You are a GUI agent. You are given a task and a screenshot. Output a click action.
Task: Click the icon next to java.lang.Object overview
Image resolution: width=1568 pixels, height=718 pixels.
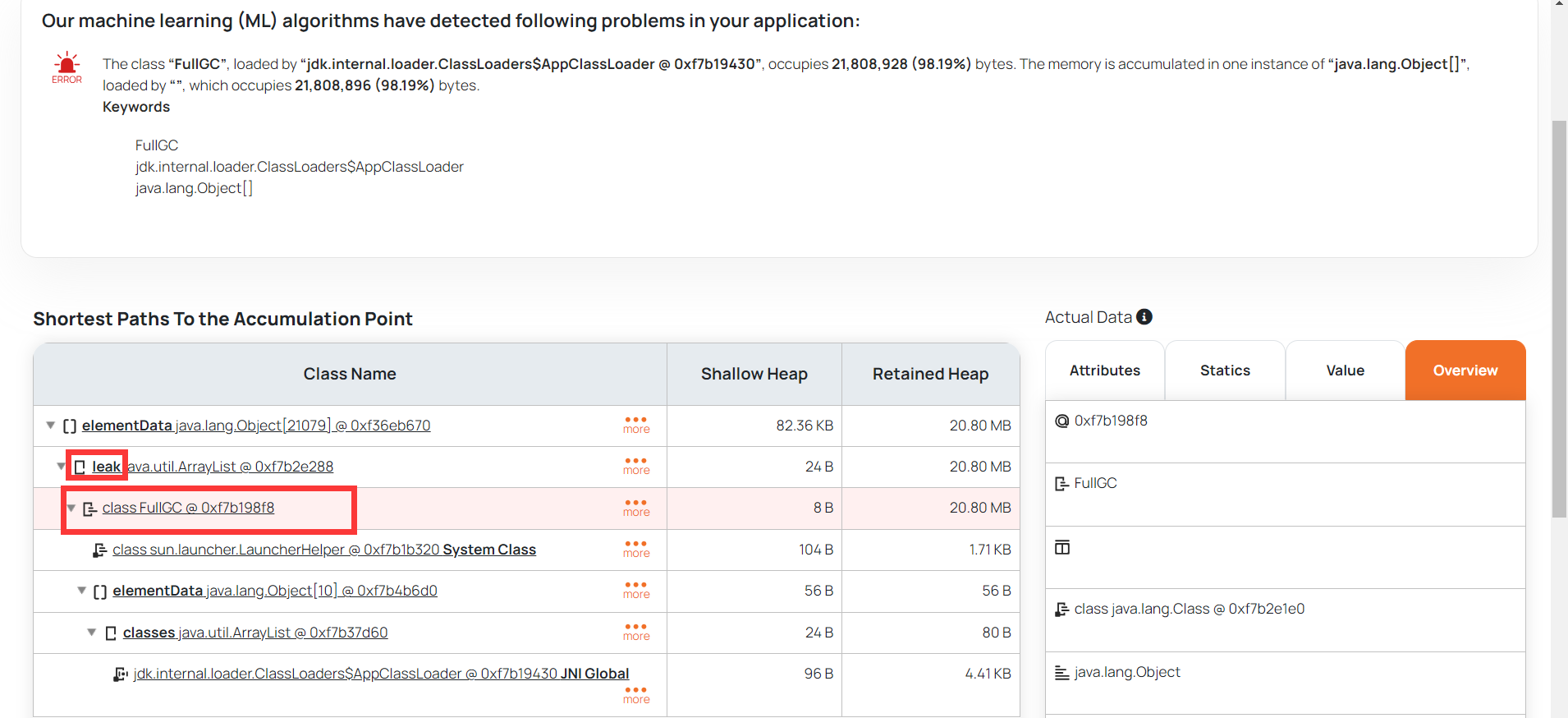1062,673
